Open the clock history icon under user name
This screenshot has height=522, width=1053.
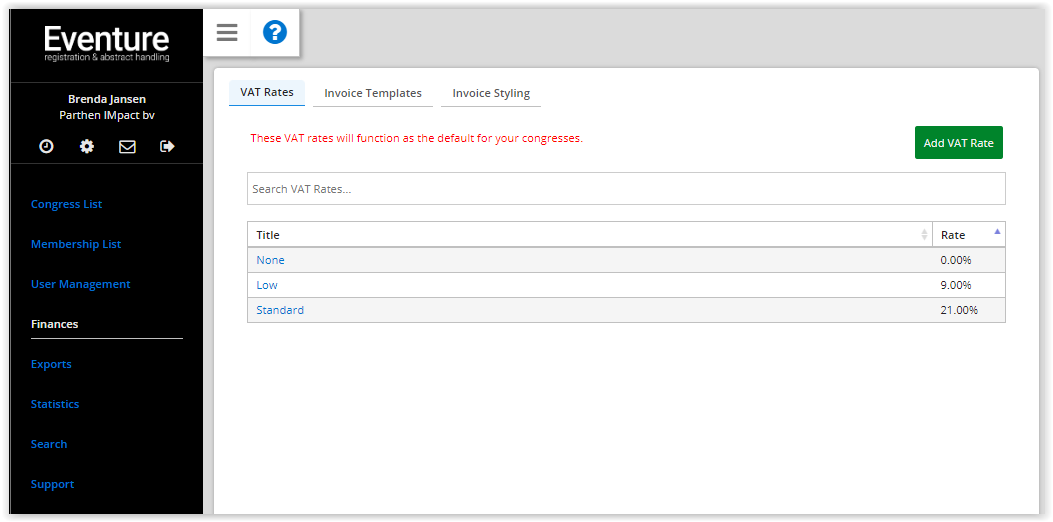(x=46, y=146)
